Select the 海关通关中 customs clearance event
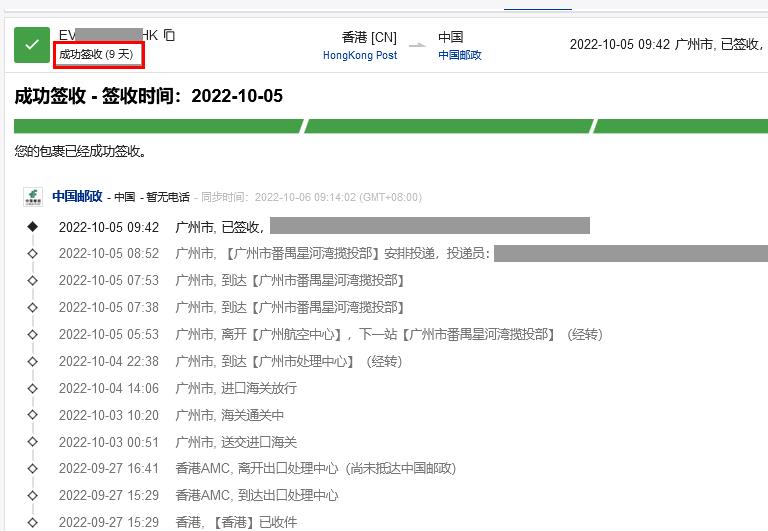 click(230, 415)
